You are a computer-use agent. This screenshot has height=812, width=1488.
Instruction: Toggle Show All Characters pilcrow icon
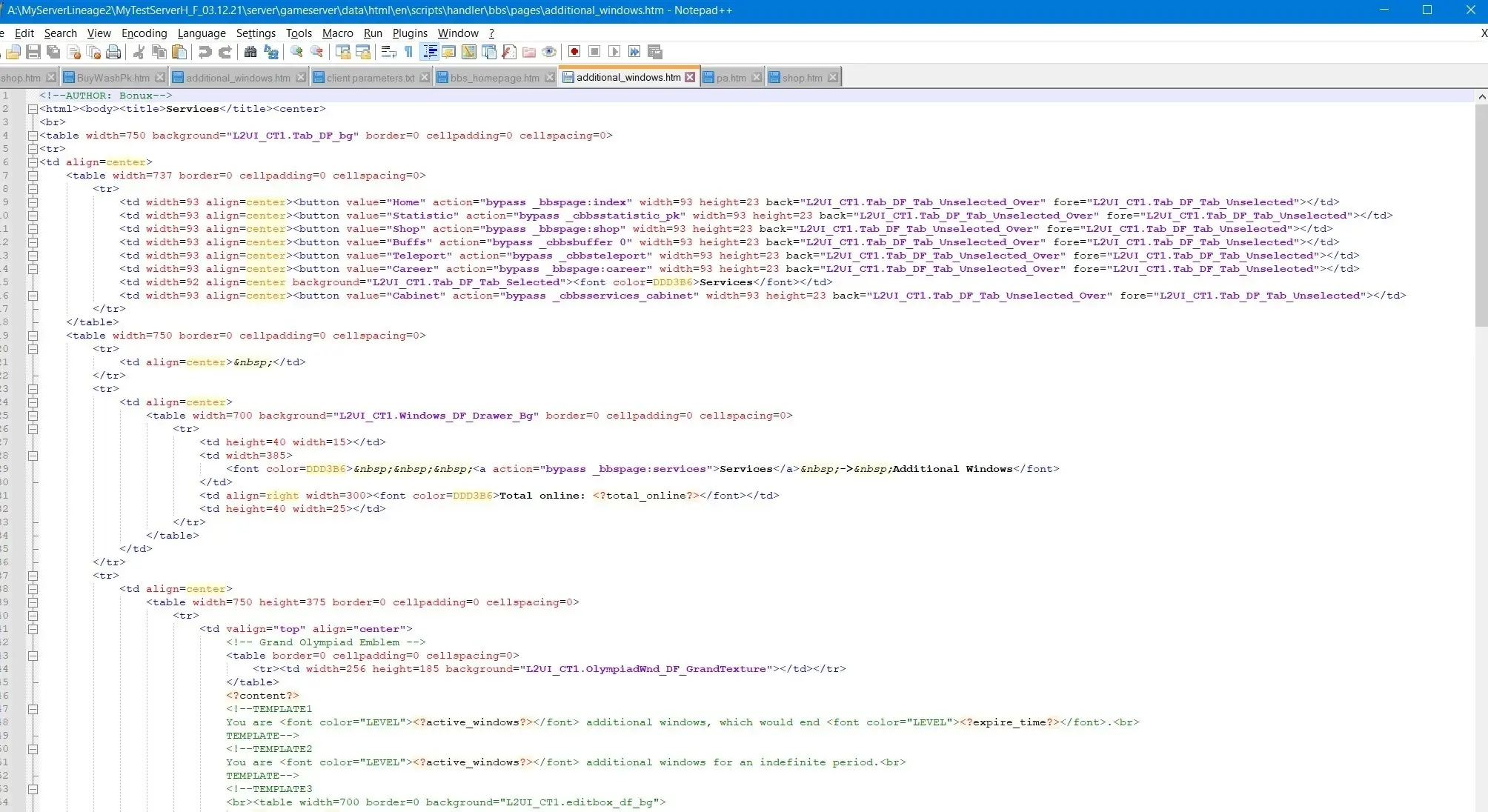pyautogui.click(x=408, y=52)
